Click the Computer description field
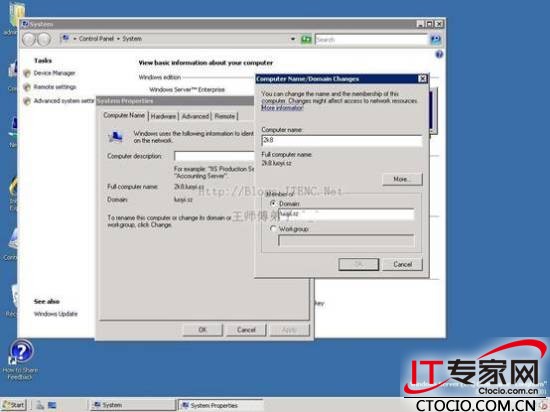This screenshot has height=412, width=550. point(214,156)
